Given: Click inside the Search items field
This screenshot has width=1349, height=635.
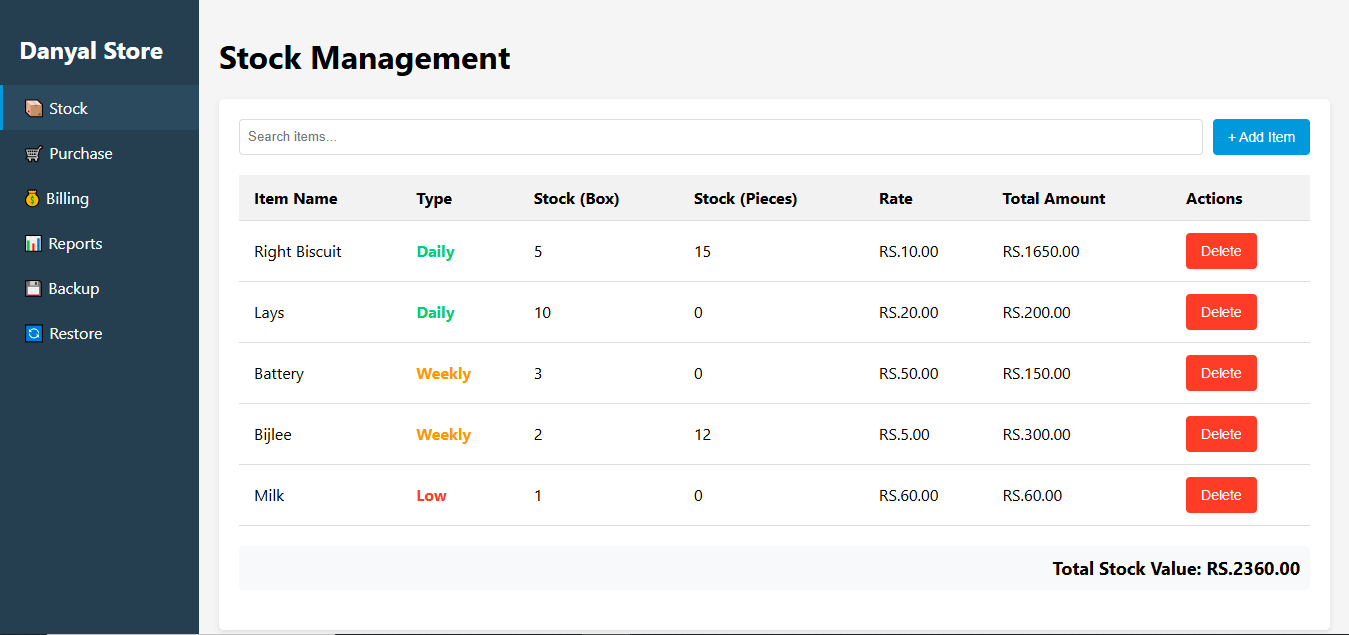Looking at the screenshot, I should 720,136.
